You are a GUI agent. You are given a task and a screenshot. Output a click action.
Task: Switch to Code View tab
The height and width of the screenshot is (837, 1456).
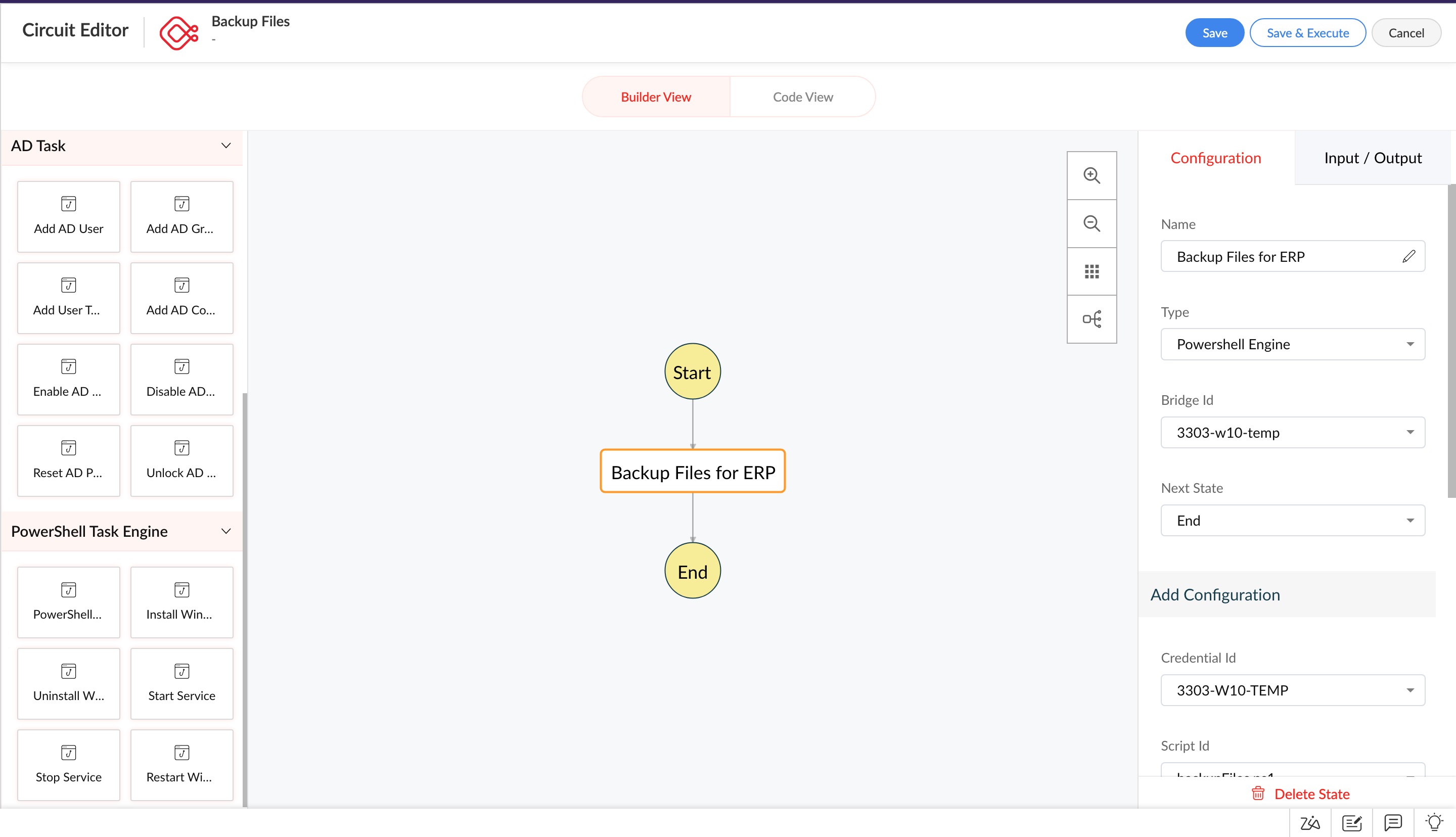coord(802,96)
